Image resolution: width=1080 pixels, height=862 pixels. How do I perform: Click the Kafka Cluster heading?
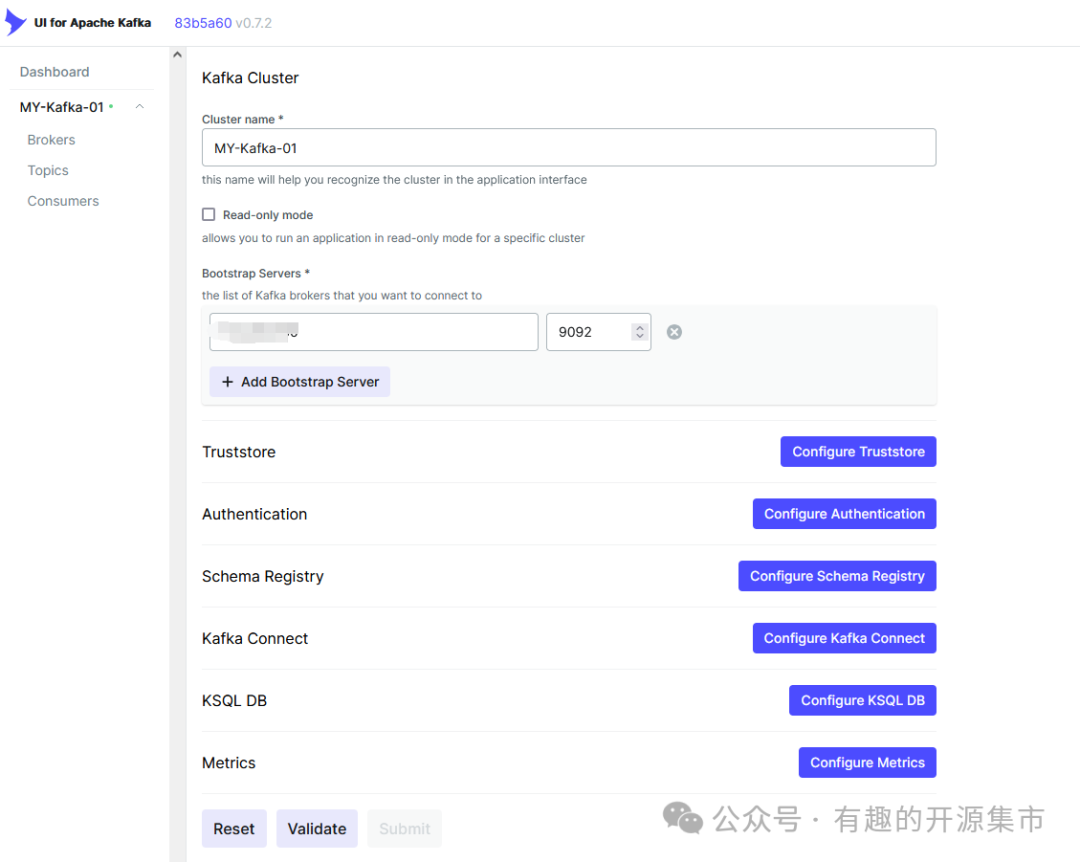[250, 78]
